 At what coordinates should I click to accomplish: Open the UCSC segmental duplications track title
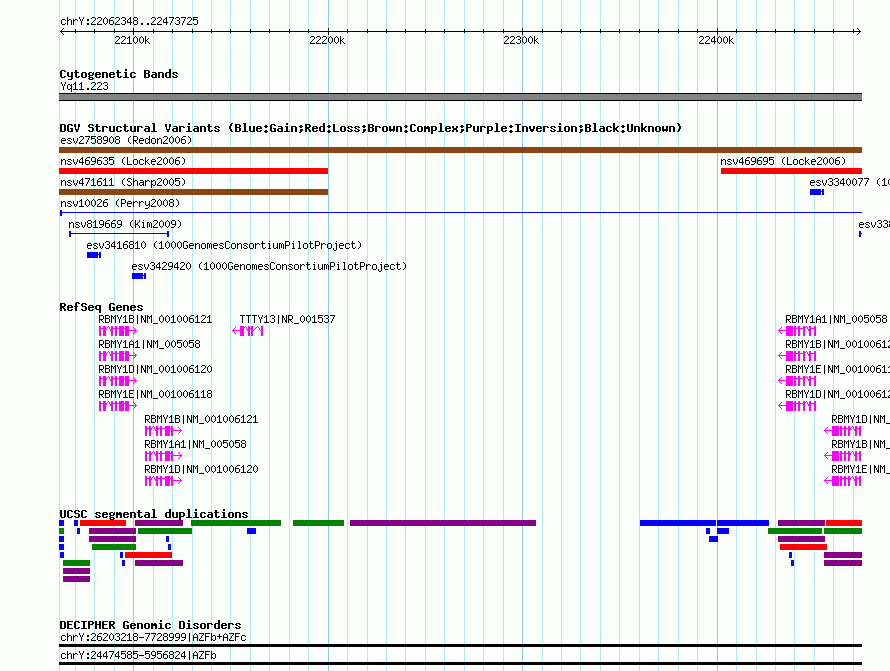point(154,514)
